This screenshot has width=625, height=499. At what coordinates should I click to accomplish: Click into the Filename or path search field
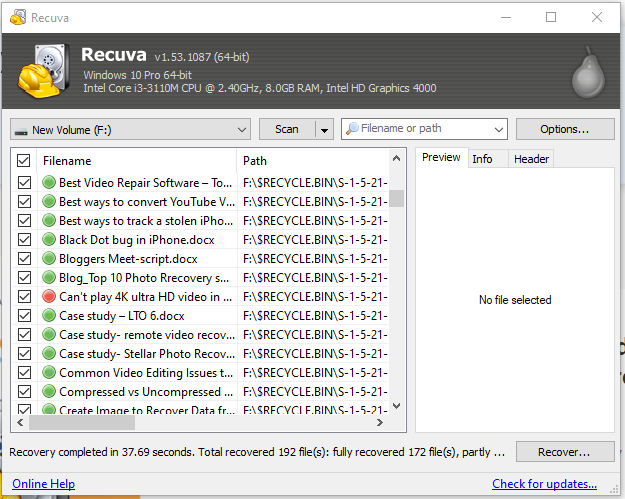425,129
